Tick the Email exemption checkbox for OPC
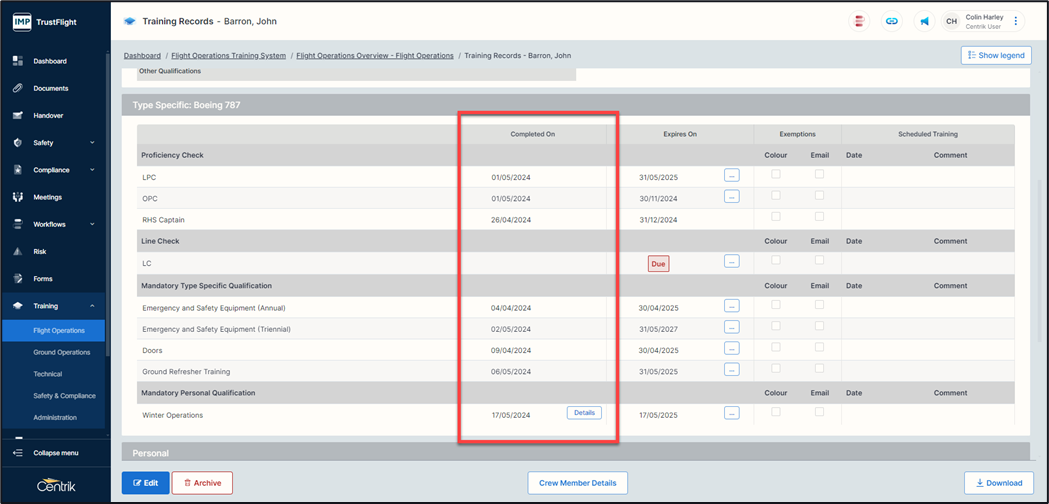The image size is (1049, 504). point(819,195)
